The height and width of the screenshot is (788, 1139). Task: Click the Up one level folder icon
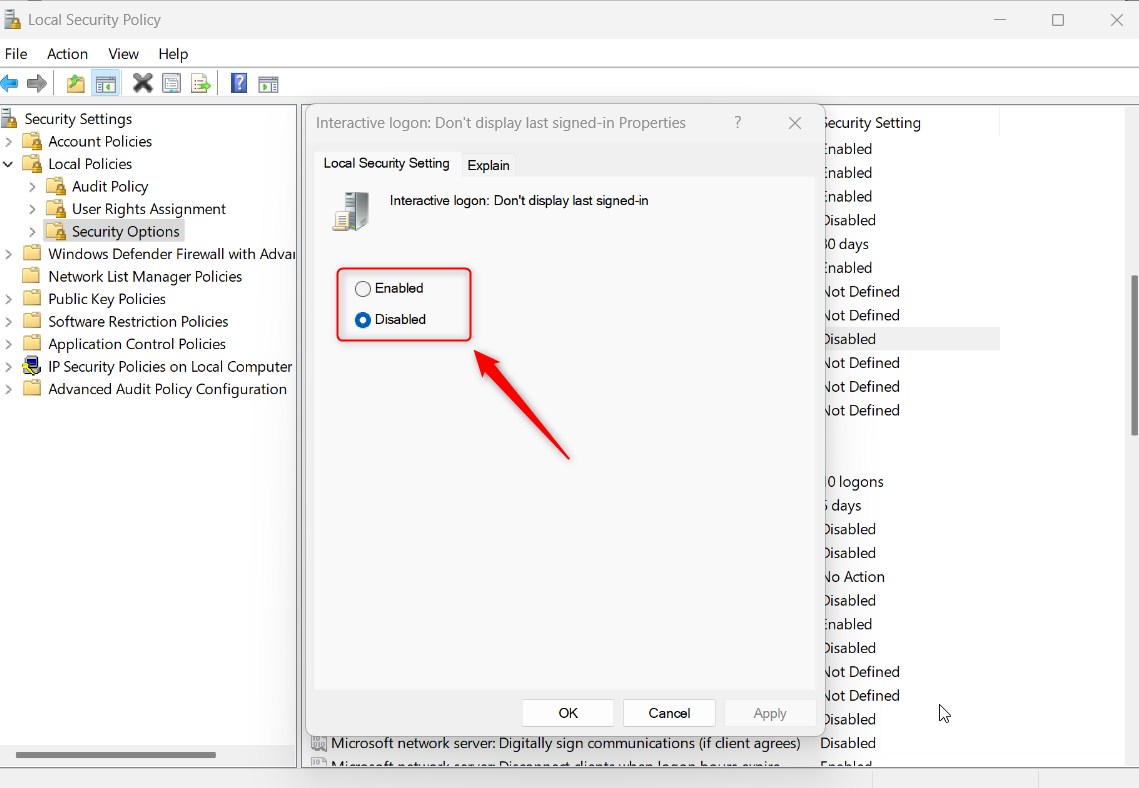coord(75,84)
